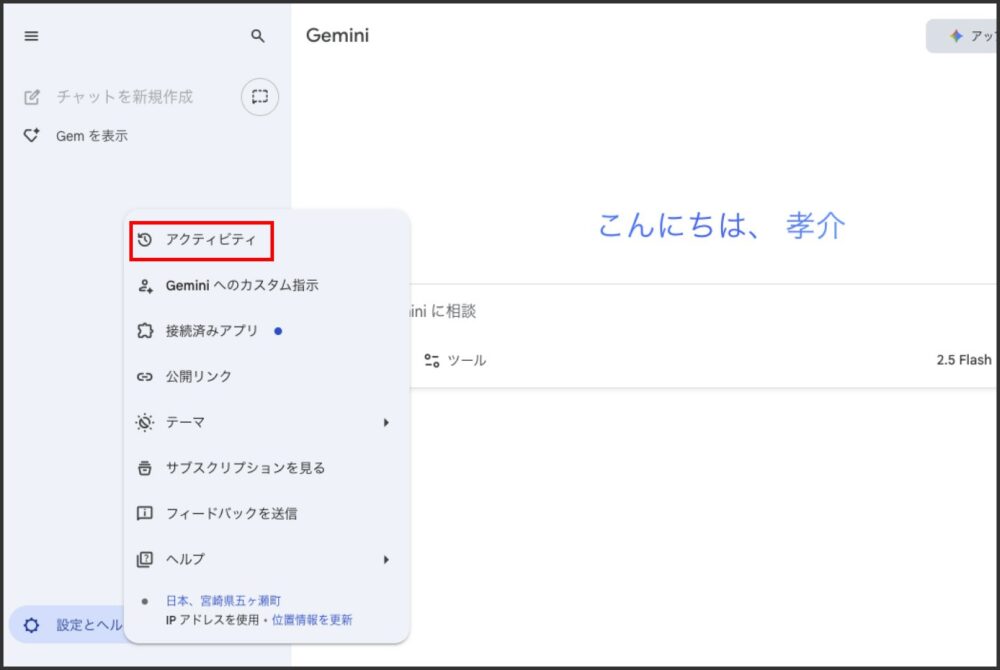The height and width of the screenshot is (670, 1000).
Task: Open the 2.5 Flash model selector
Action: pos(963,360)
